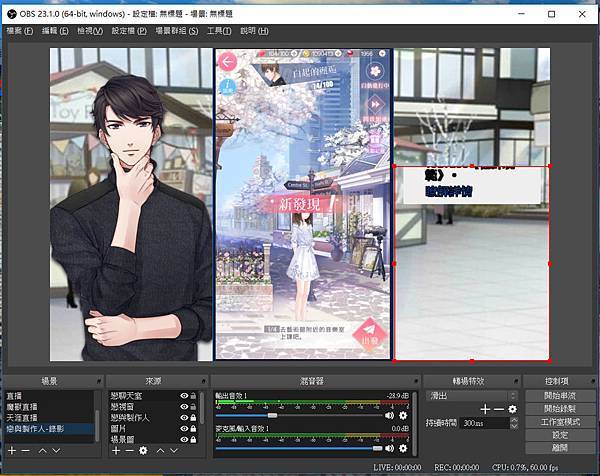This screenshot has height=476, width=600.
Task: Move the selected scene up
Action: (x=42, y=451)
